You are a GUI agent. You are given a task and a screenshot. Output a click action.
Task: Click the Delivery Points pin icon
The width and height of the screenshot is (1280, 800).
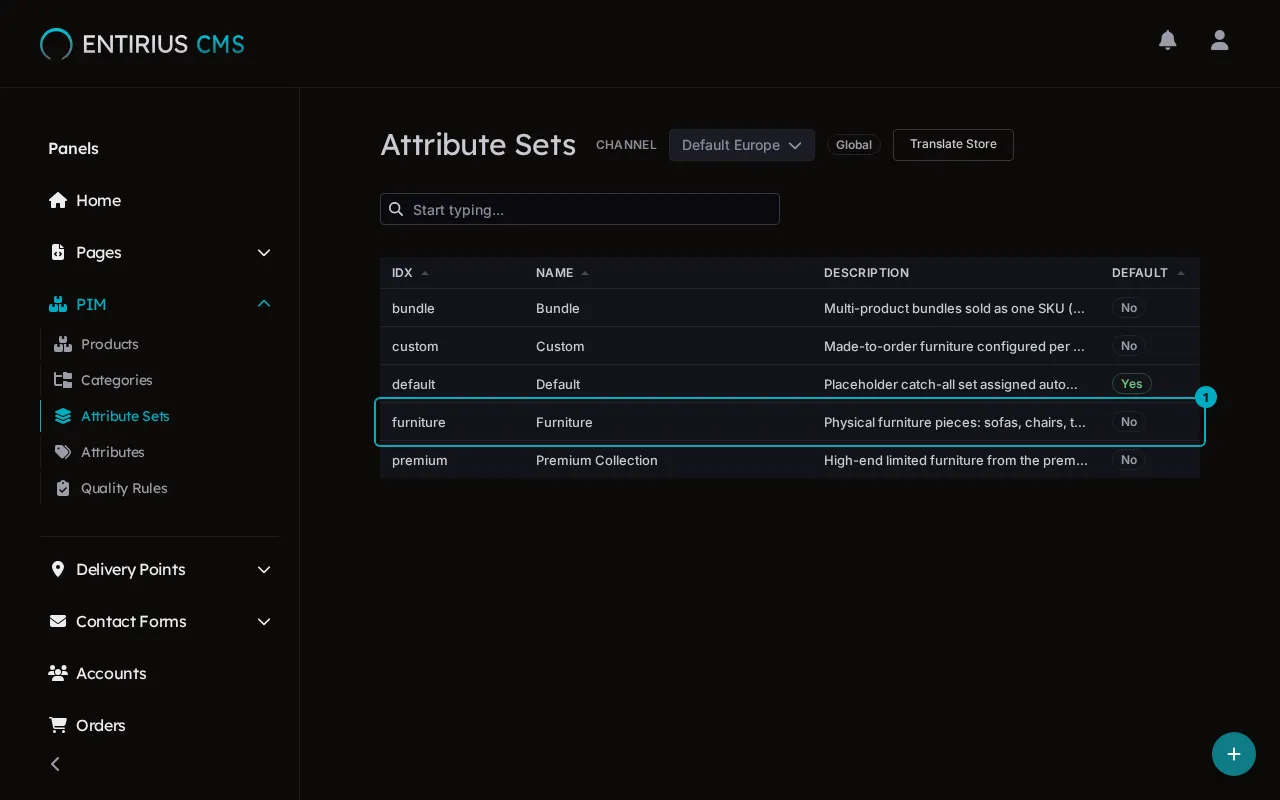click(58, 569)
